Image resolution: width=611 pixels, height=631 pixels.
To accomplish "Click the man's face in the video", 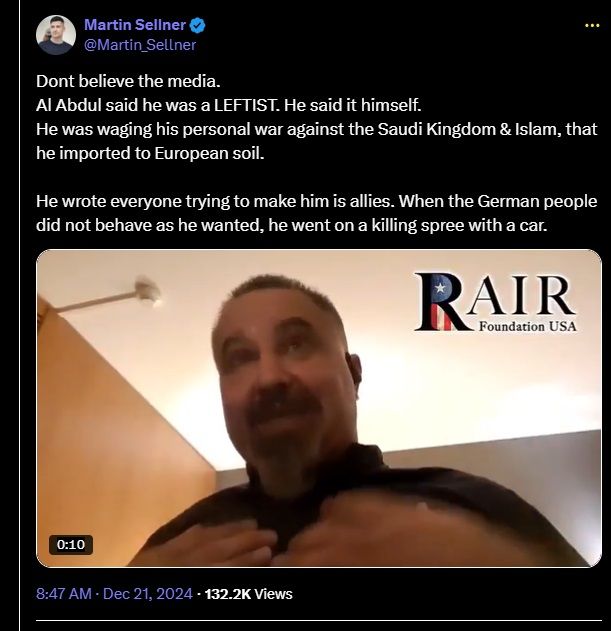I will pos(286,374).
